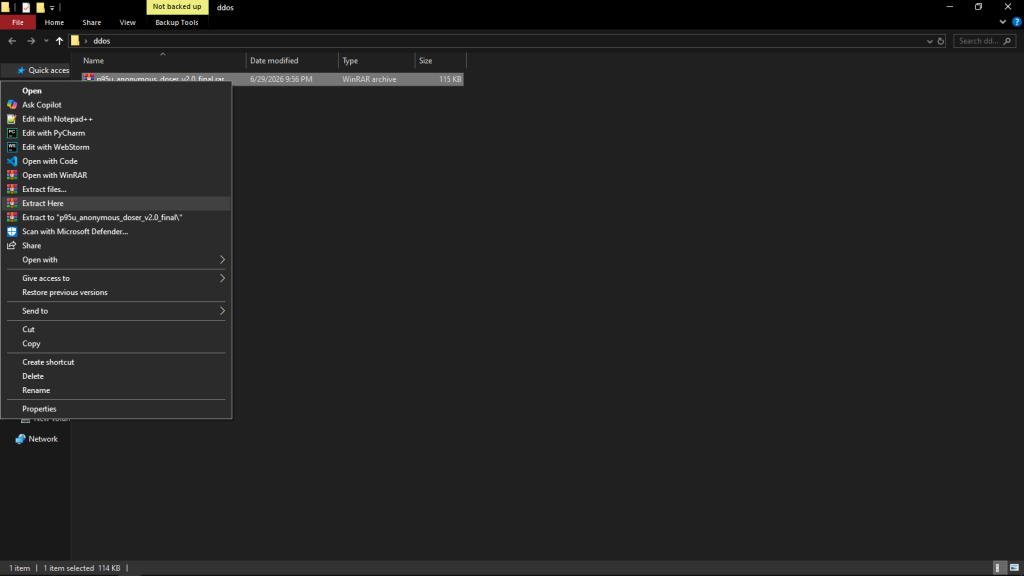The image size is (1024, 576).
Task: Open recent locations dropdown next to forward arrow
Action: pos(46,41)
